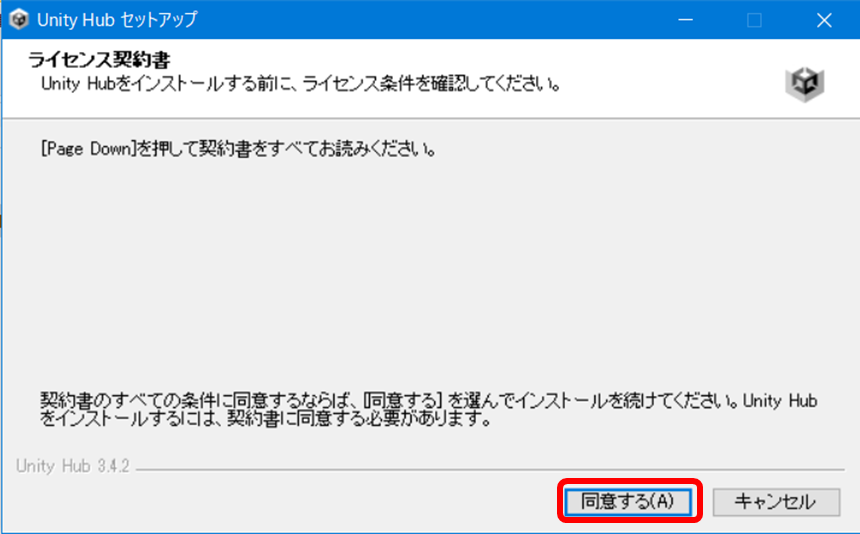
Task: Focus the empty license agreement text area
Action: pyautogui.click(x=430, y=270)
